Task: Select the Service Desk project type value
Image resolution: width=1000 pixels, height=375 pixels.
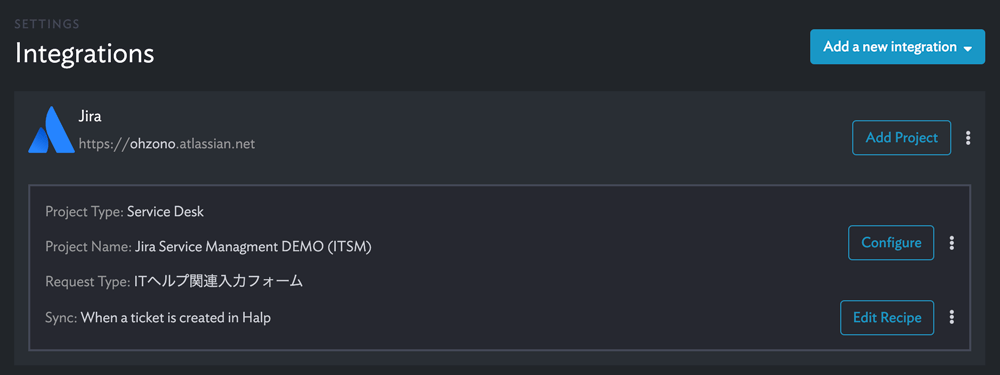Action: (165, 212)
